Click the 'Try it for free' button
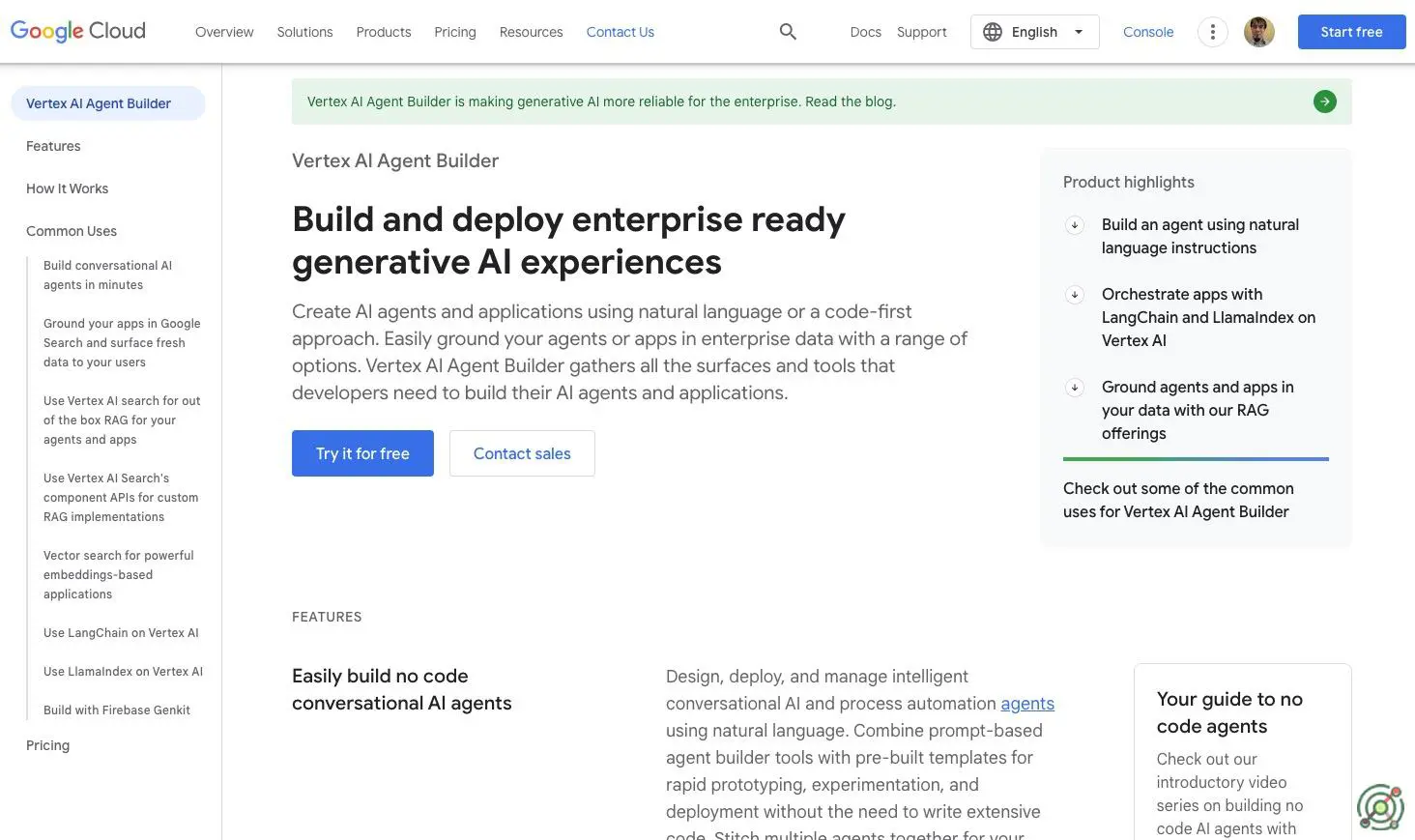The width and height of the screenshot is (1415, 840). [x=362, y=453]
